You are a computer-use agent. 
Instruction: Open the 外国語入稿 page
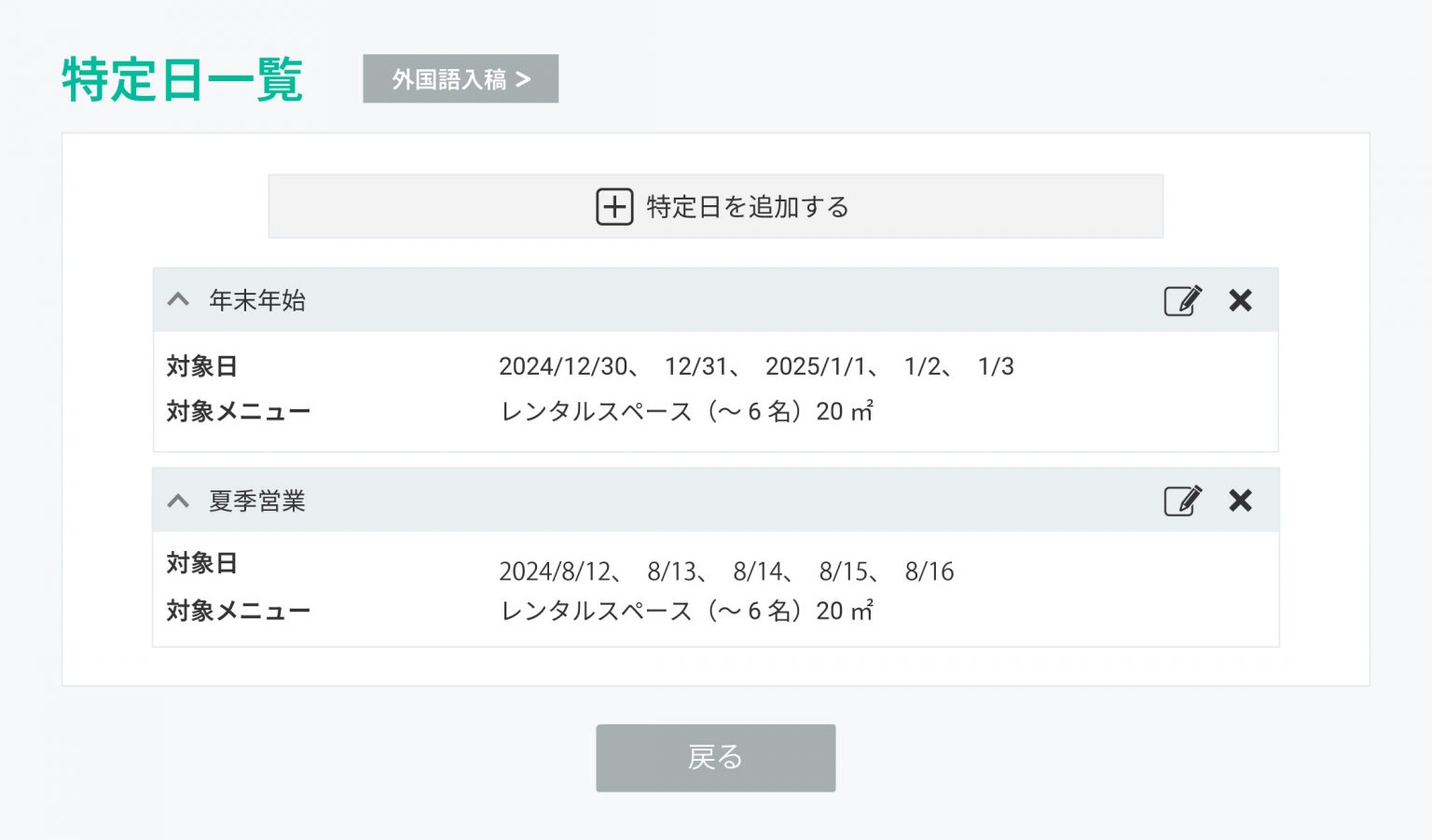pyautogui.click(x=461, y=79)
